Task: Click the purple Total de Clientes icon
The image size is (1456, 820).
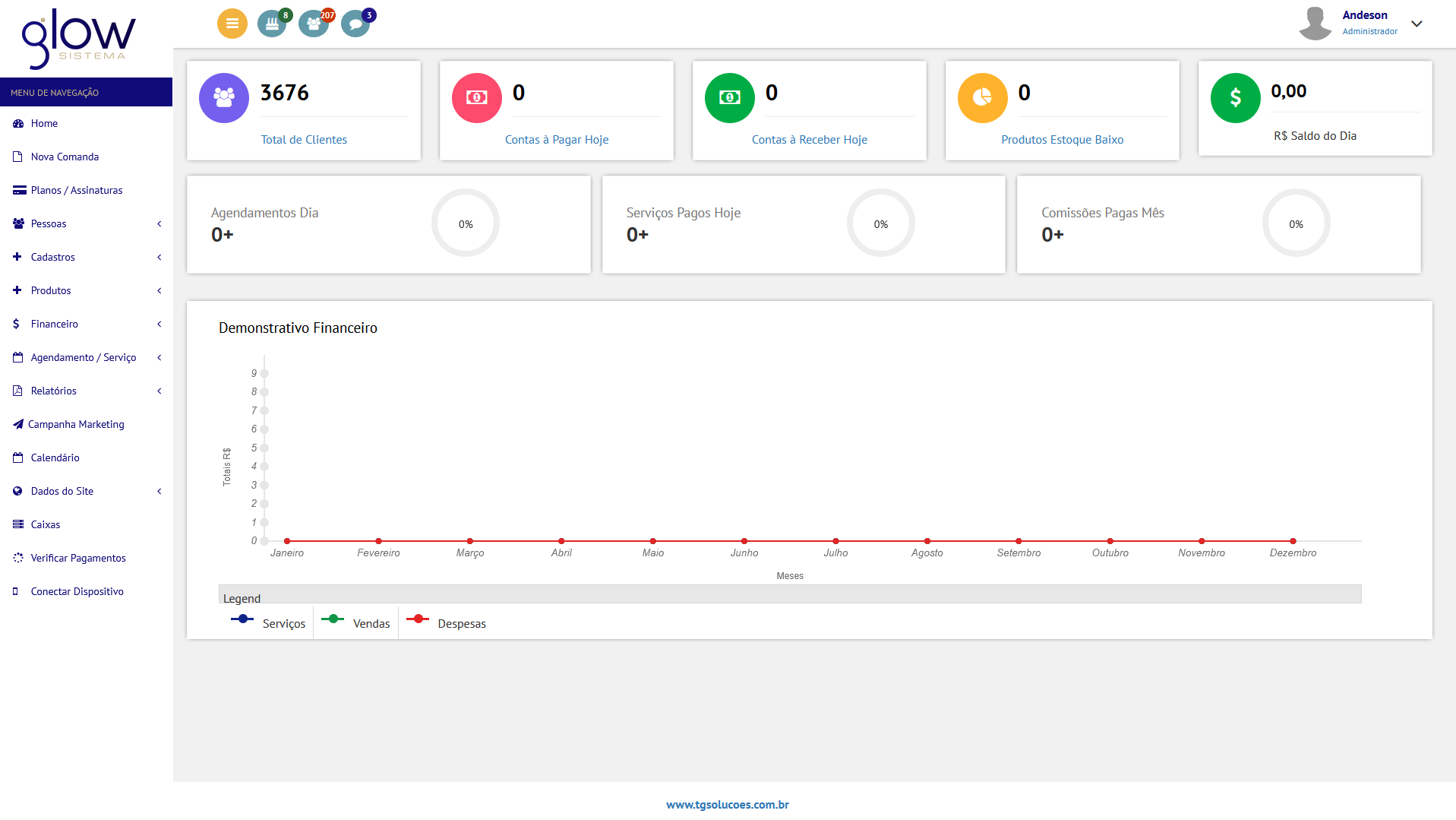Action: 223,97
